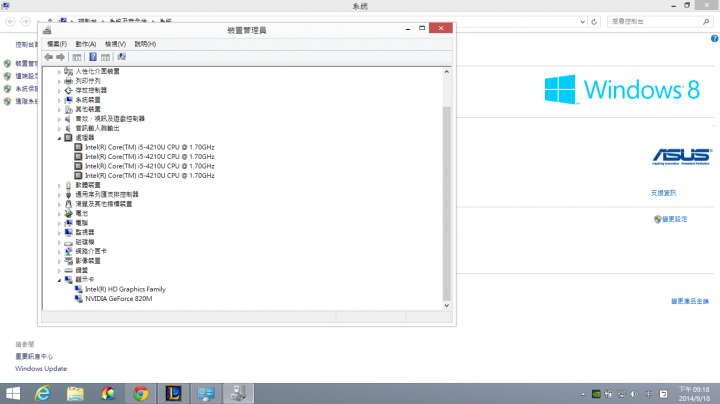Screen dimensions: 720x404
Task: Click the monitor icon beside 監視器
Action: [x=68, y=232]
